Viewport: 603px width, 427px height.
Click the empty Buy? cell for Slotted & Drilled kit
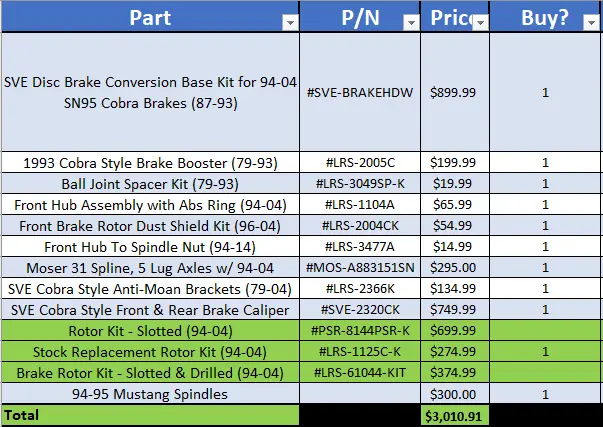click(545, 372)
